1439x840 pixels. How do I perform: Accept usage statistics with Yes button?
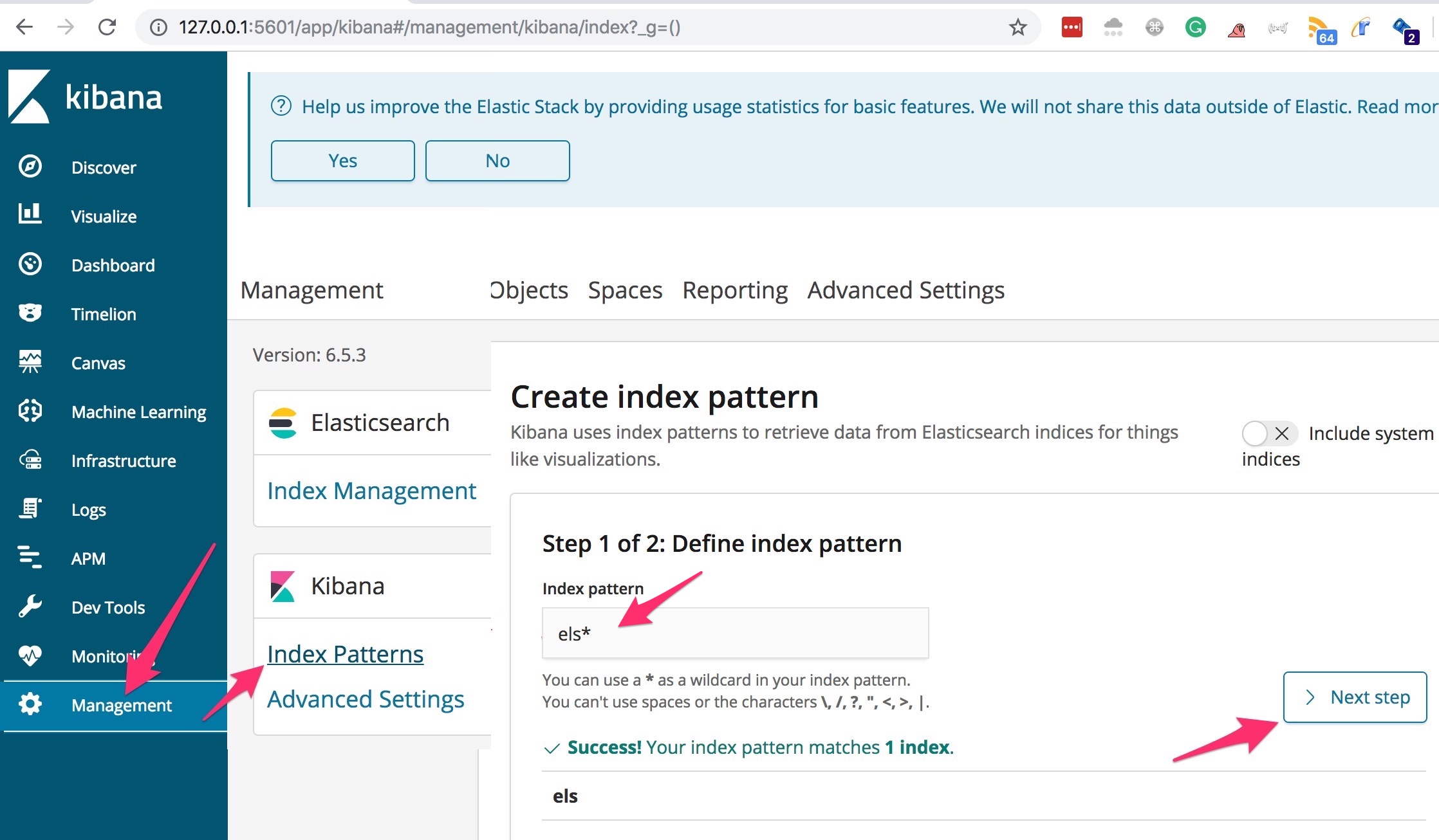[x=342, y=161]
